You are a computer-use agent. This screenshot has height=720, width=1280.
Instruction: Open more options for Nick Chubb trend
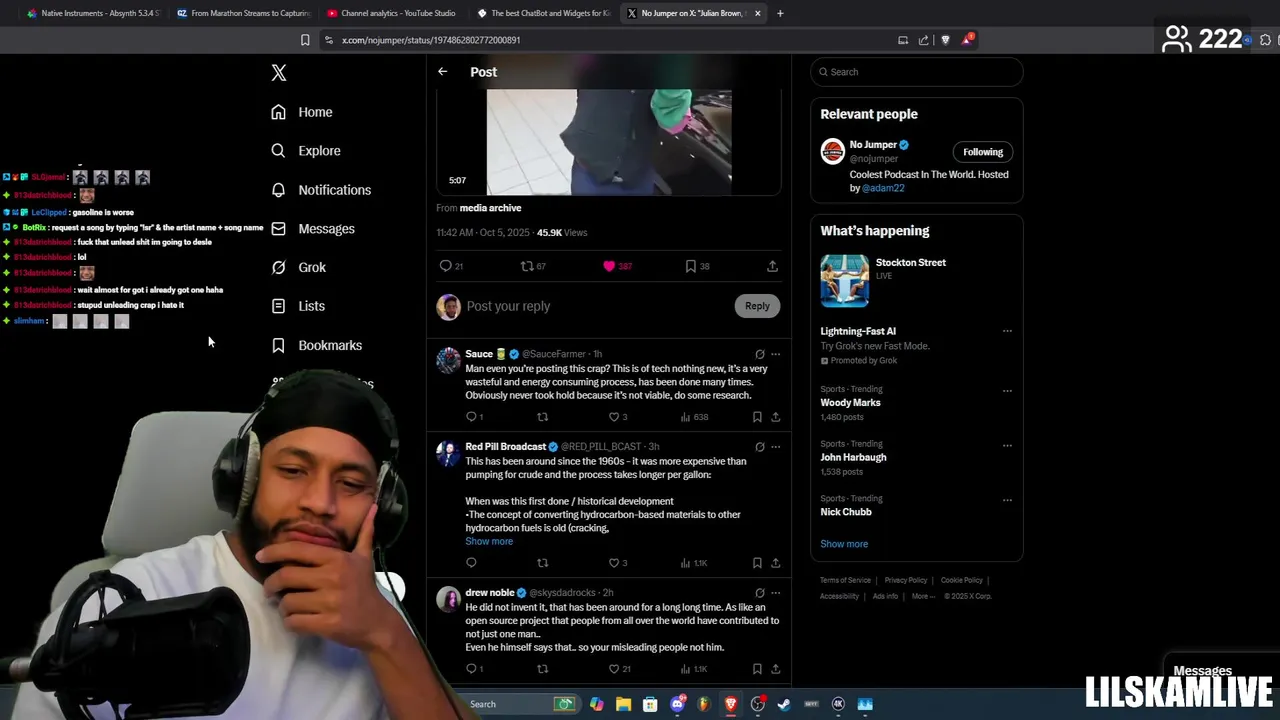coord(1007,499)
